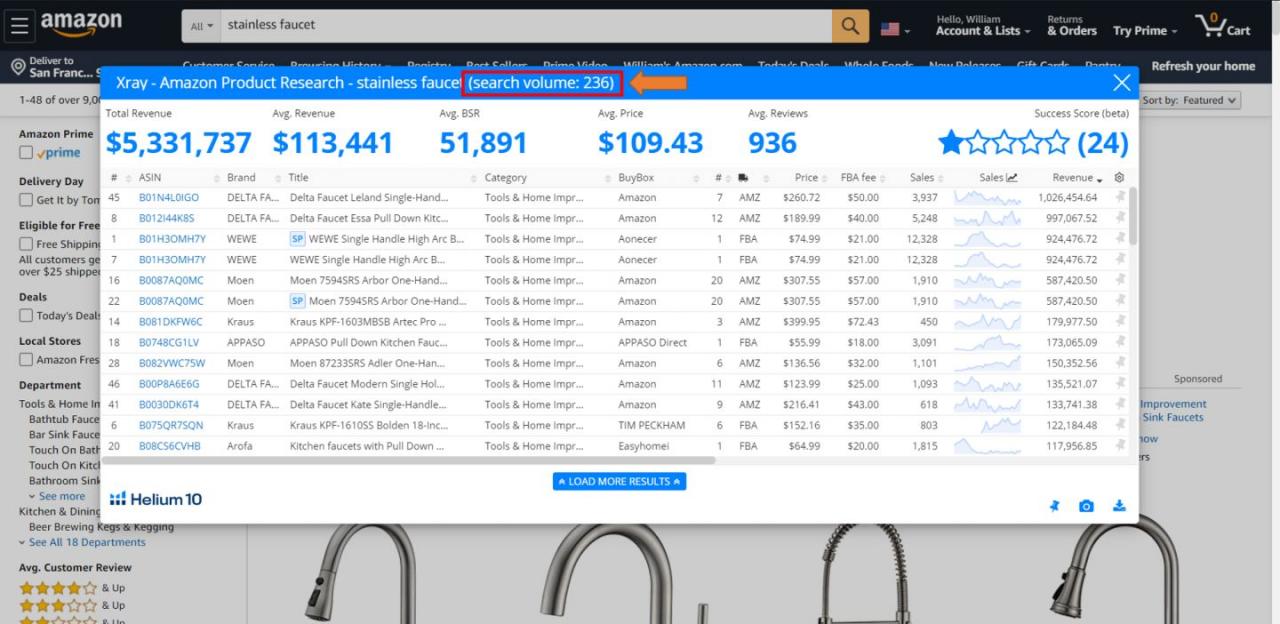
Task: Click the pin icon in Xray footer
Action: point(1054,506)
